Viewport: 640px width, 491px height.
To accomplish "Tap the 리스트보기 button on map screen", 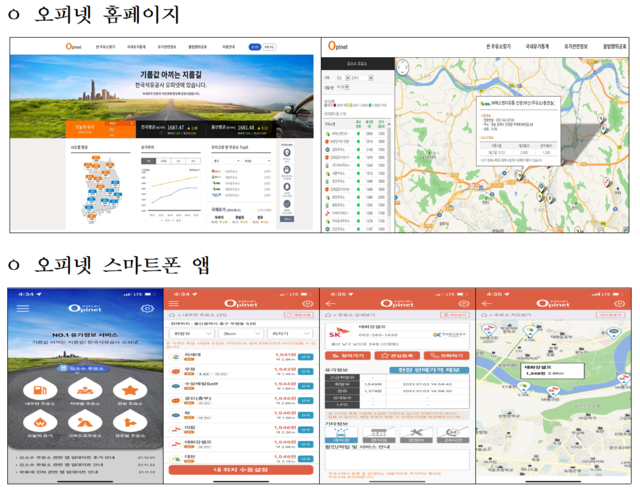I will (611, 315).
